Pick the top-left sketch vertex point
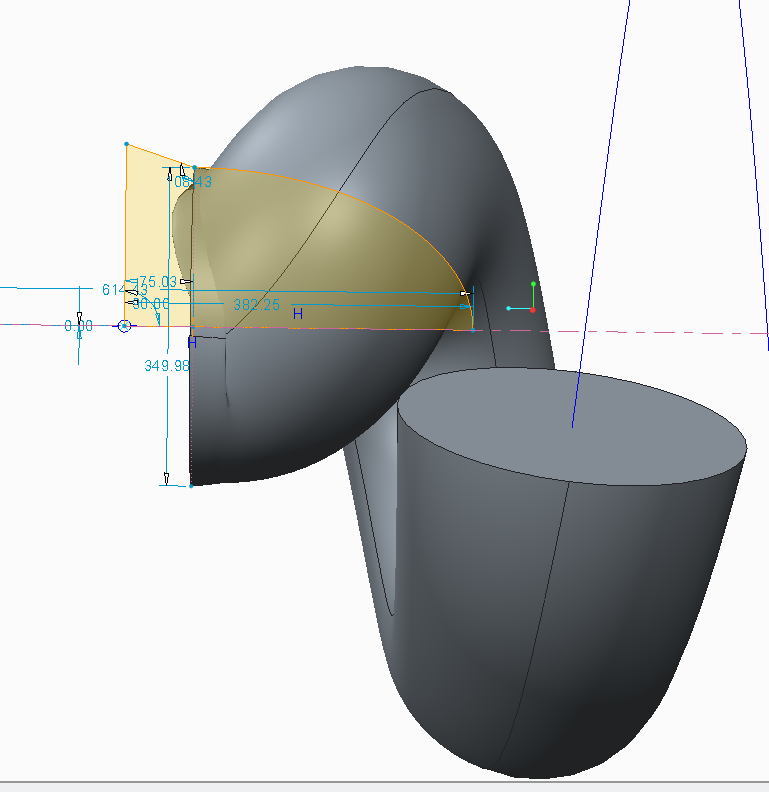Screen dimensions: 769x792 coord(126,145)
